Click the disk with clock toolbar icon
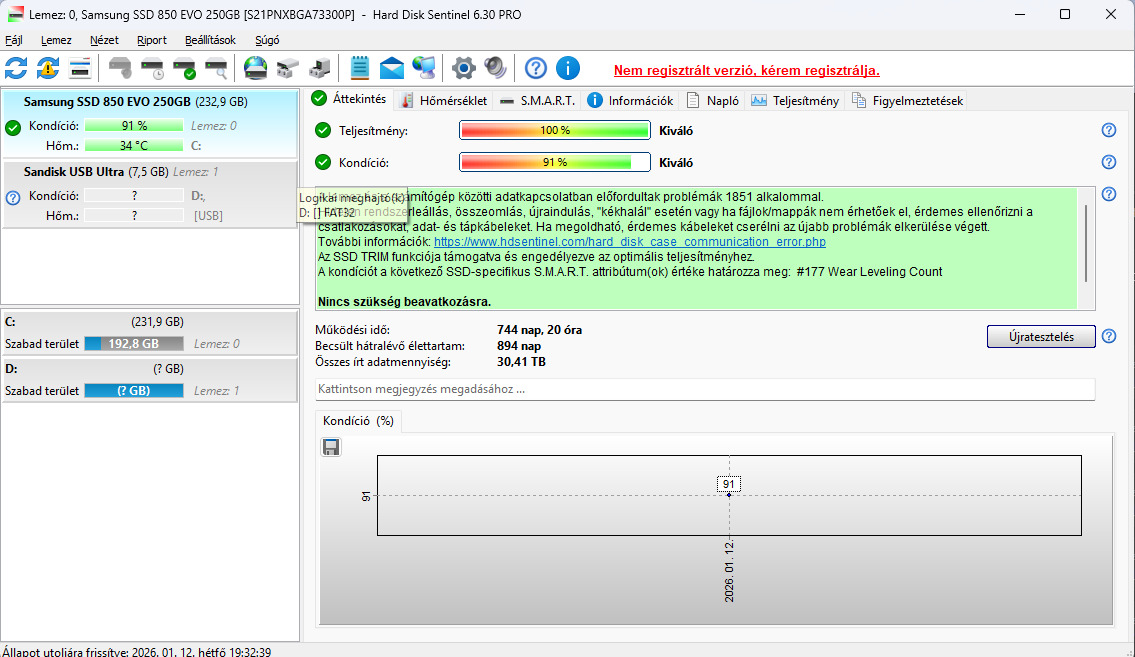The height and width of the screenshot is (657, 1135). pyautogui.click(x=152, y=69)
